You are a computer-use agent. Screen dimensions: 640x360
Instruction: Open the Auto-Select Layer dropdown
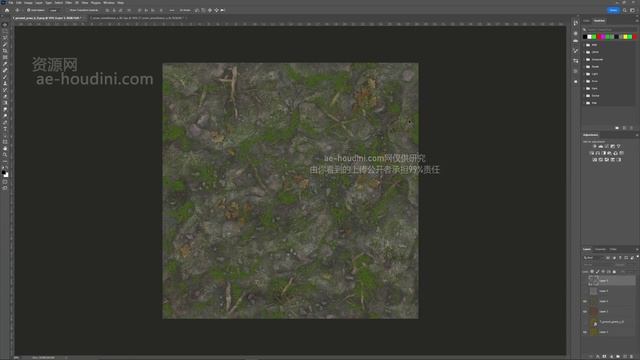[53, 10]
